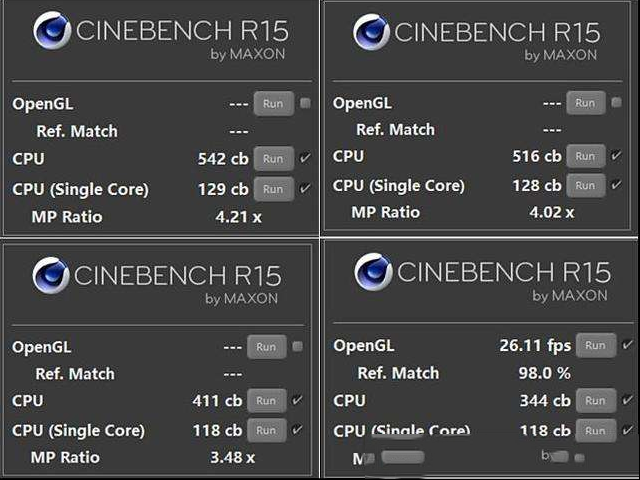Run OpenGL test beside 26.11 fps
The height and width of the screenshot is (480, 640).
[x=596, y=345]
